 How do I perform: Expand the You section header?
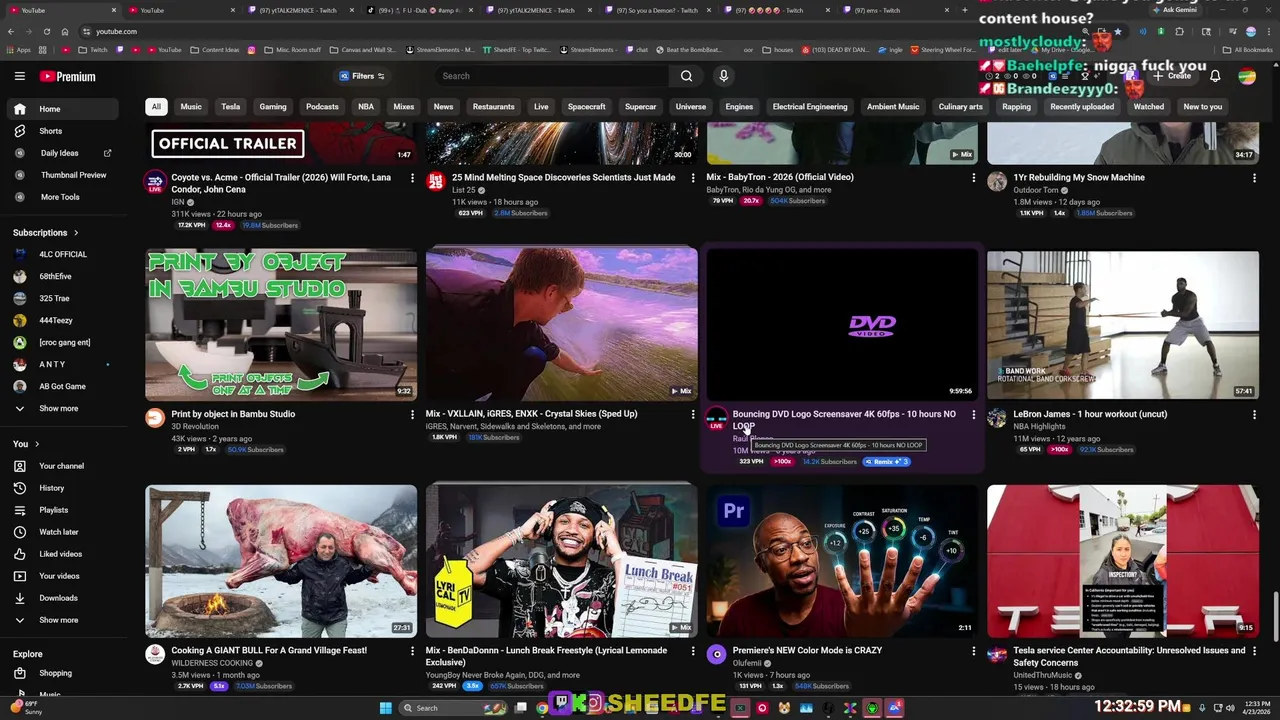[27, 444]
